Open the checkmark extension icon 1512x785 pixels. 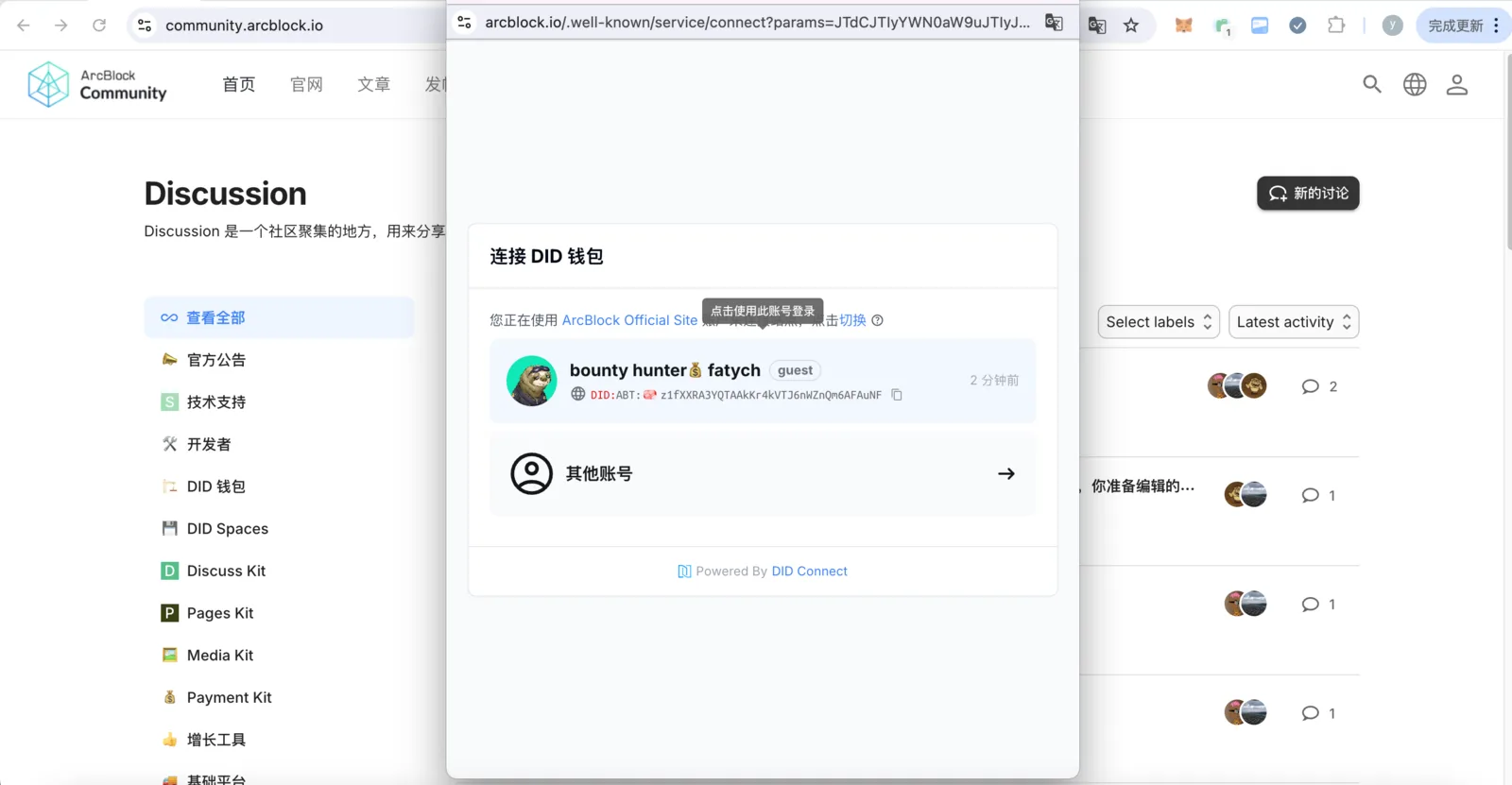1297,26
